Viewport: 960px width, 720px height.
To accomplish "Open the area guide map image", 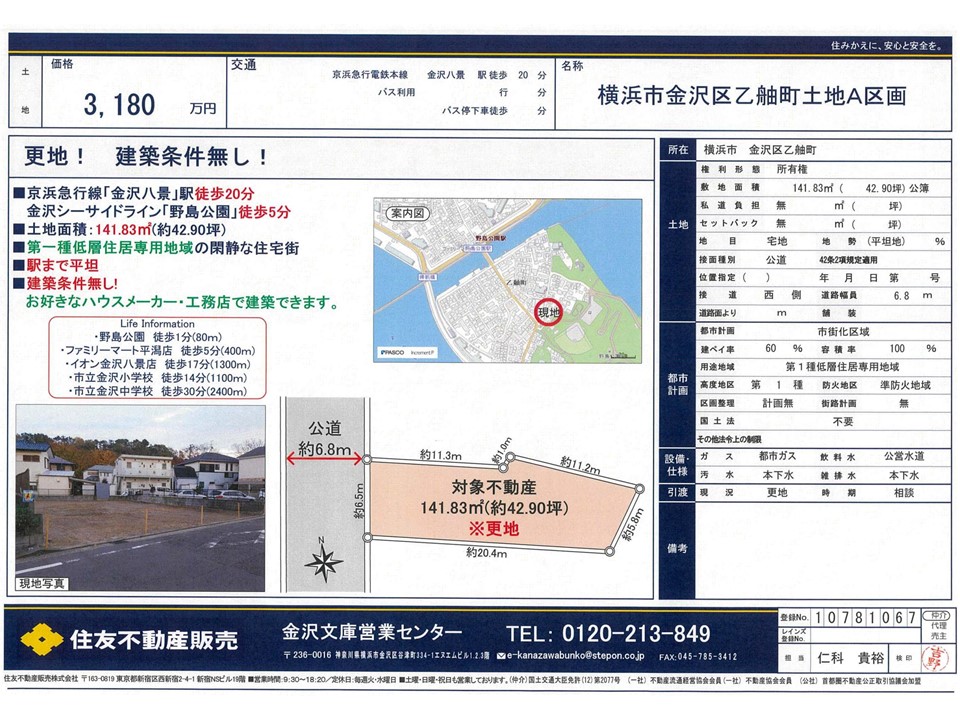I will 507,279.
